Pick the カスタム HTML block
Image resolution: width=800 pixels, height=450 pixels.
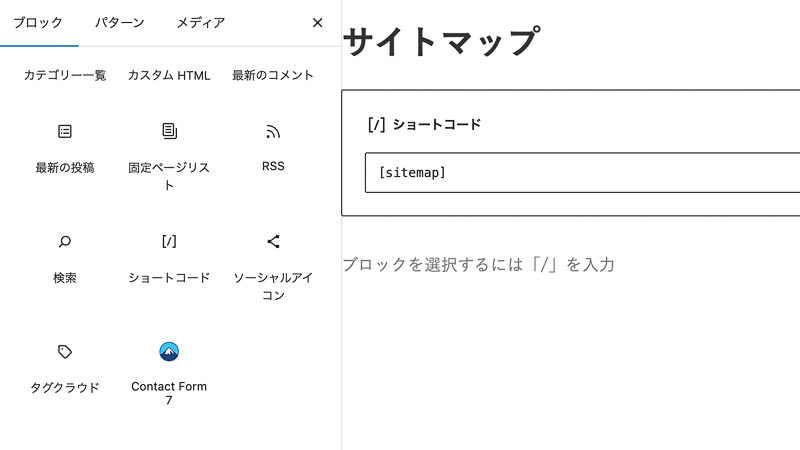pyautogui.click(x=169, y=75)
